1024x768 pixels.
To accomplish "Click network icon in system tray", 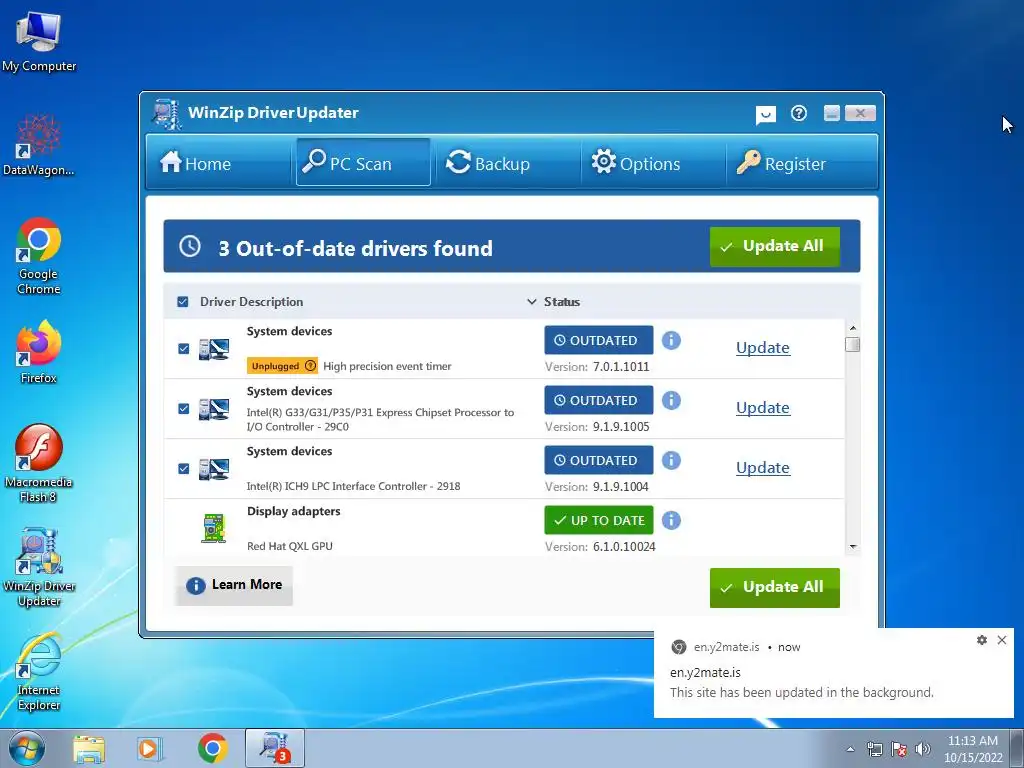I will coord(875,749).
